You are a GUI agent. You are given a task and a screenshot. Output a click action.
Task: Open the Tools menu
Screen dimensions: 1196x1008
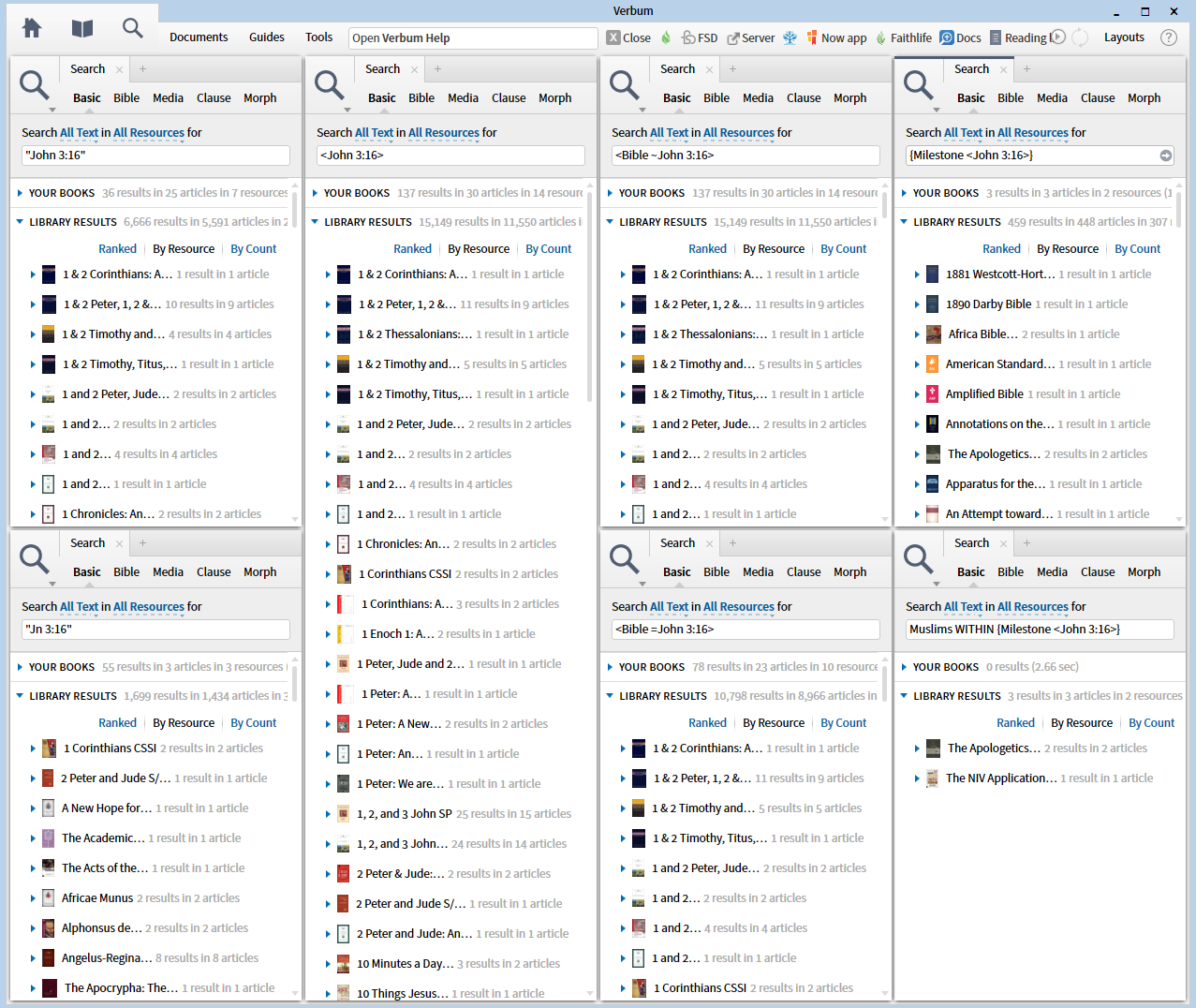click(x=319, y=37)
